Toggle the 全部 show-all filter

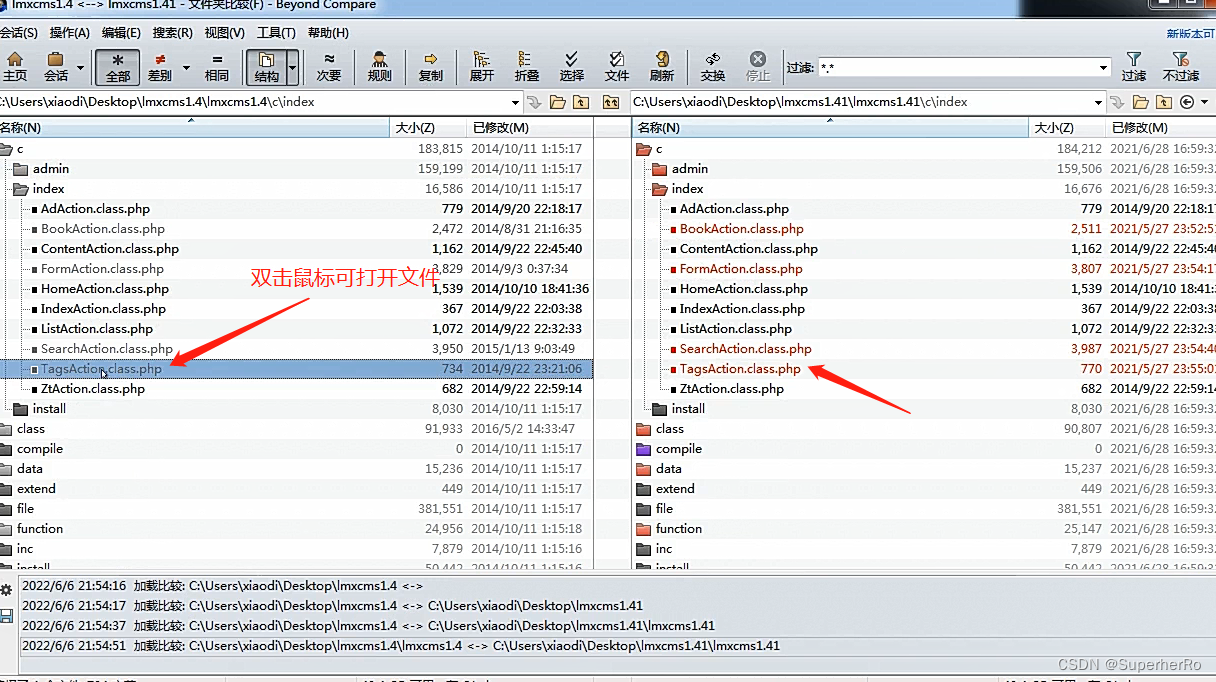118,66
